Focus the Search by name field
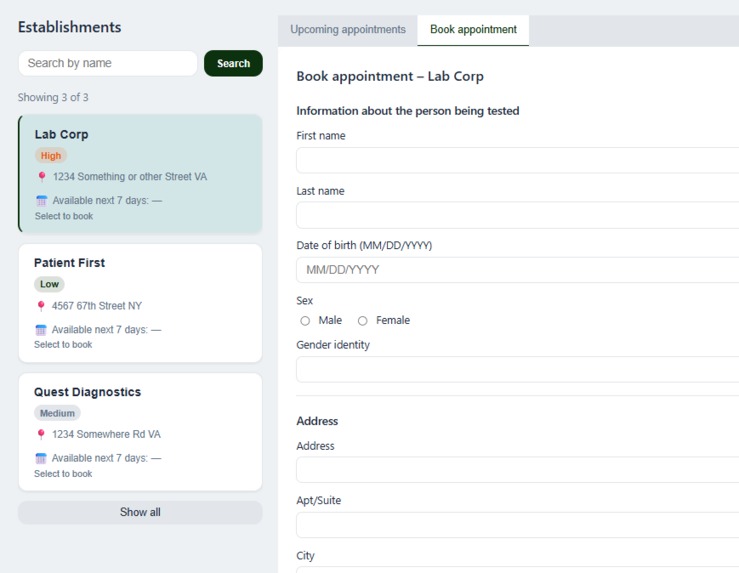Screen dimensions: 739x573 click(108, 63)
